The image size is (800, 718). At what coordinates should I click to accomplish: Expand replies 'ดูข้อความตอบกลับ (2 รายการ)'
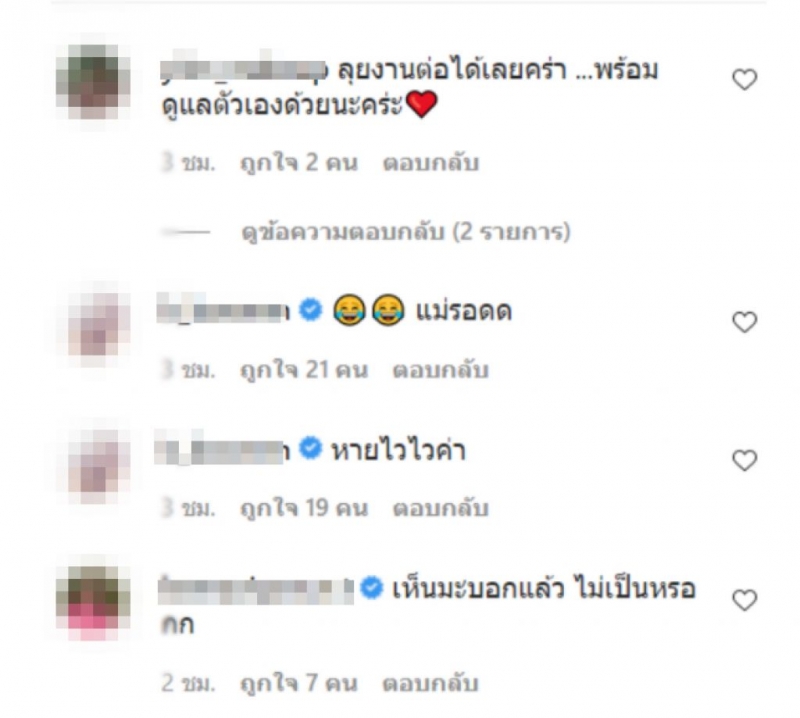[406, 232]
